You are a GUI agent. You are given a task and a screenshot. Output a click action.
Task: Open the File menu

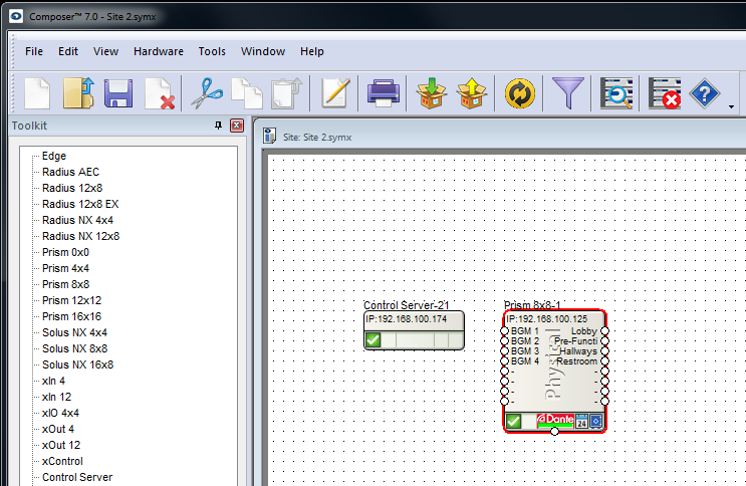34,51
